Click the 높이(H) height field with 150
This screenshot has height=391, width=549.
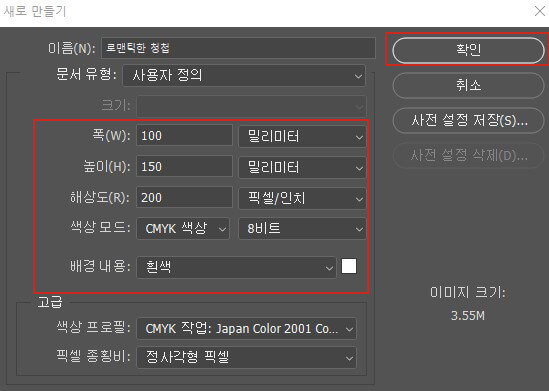pos(184,166)
